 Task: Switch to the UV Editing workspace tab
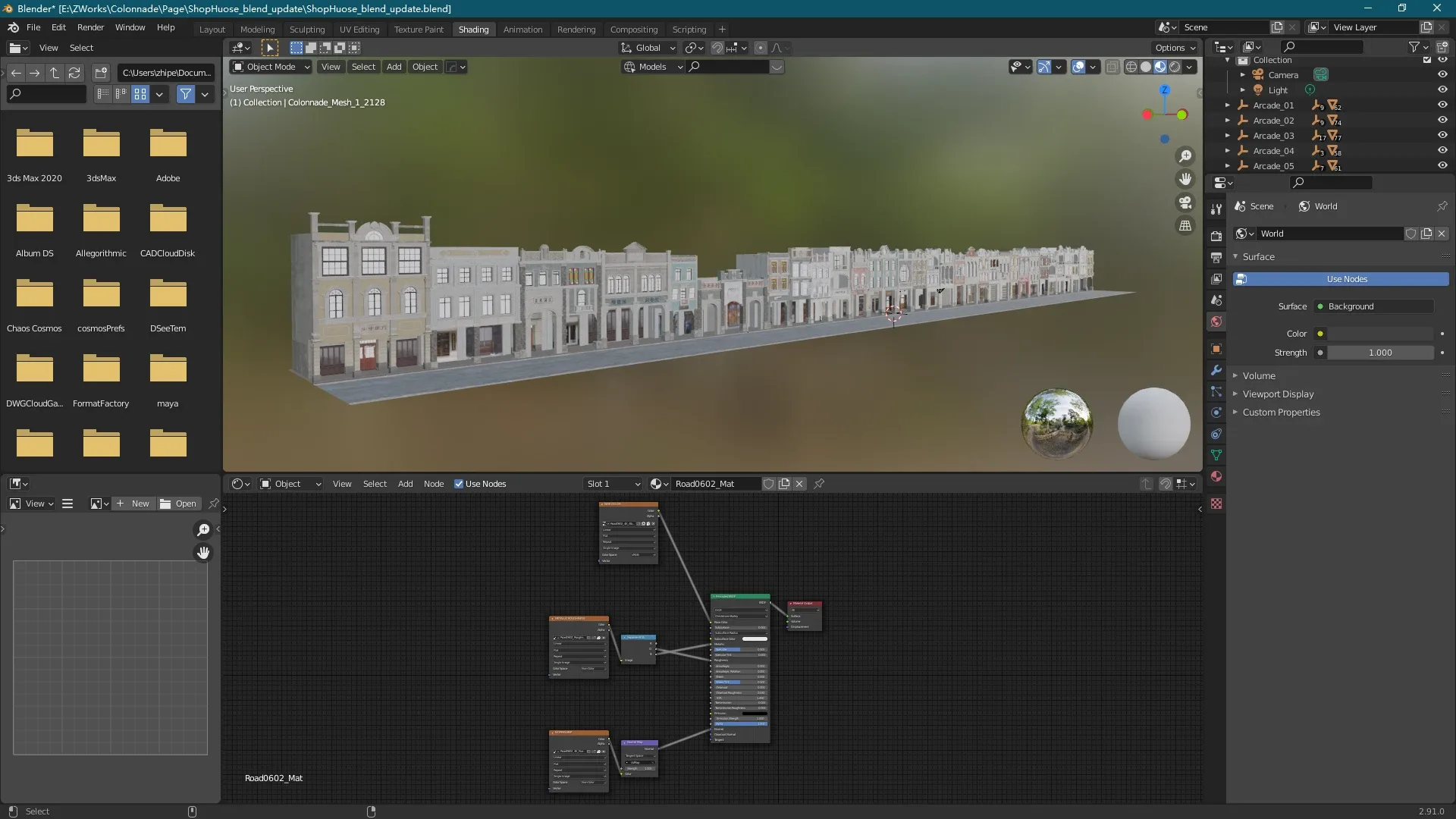(x=359, y=30)
